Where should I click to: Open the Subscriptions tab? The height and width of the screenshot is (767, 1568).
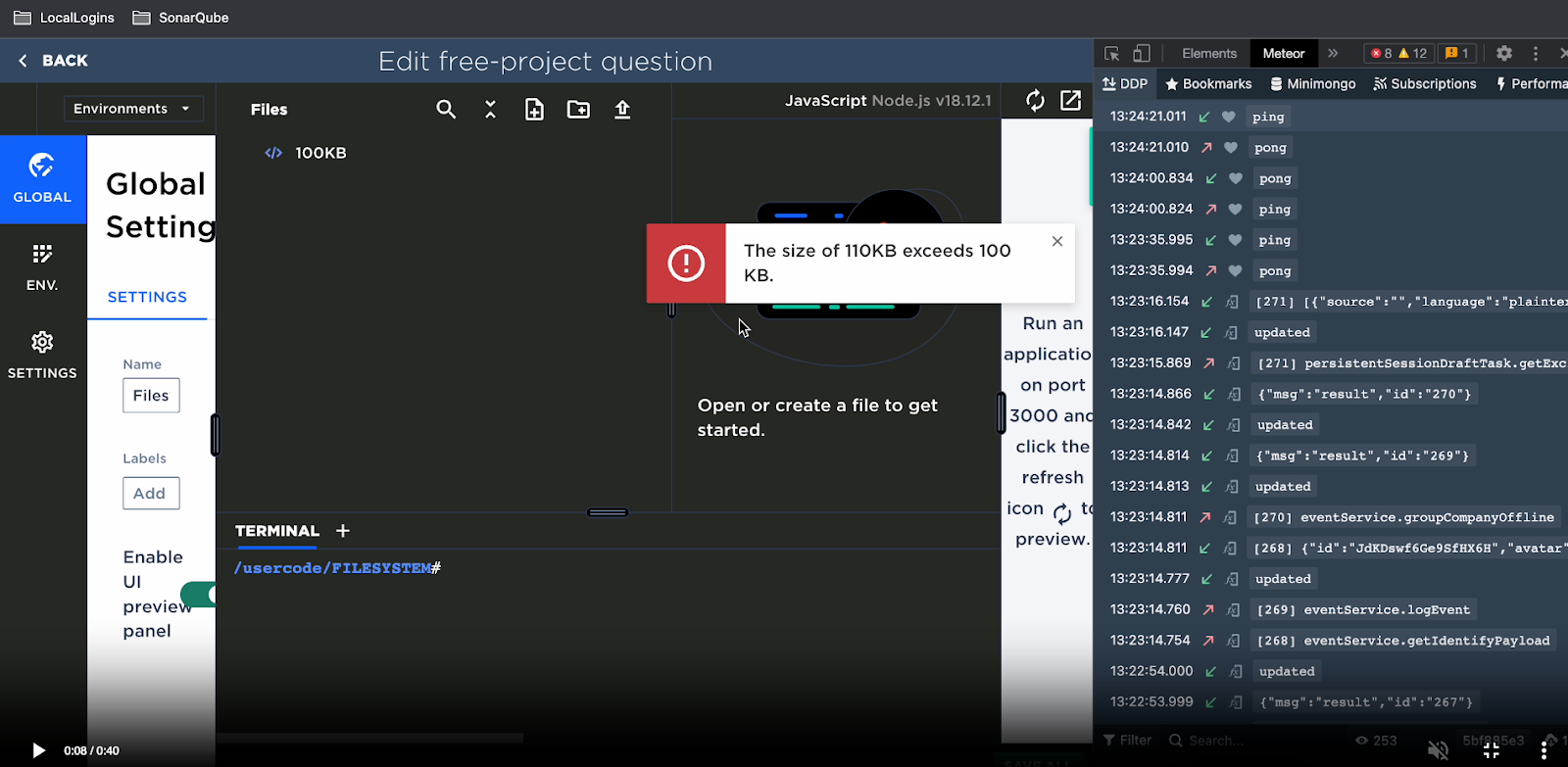[1425, 84]
